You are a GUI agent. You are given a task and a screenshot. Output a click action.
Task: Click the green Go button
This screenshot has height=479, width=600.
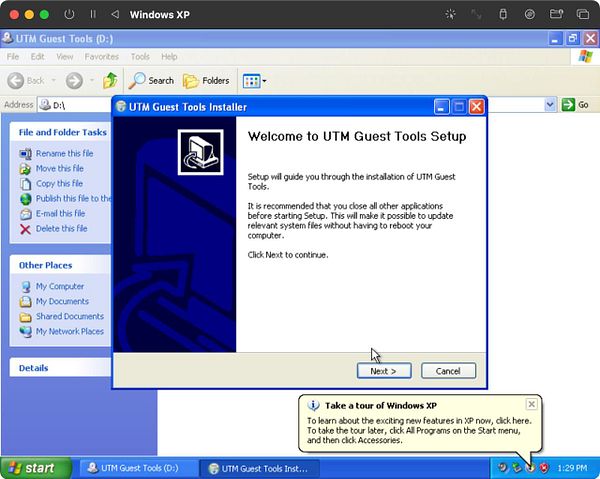575,104
